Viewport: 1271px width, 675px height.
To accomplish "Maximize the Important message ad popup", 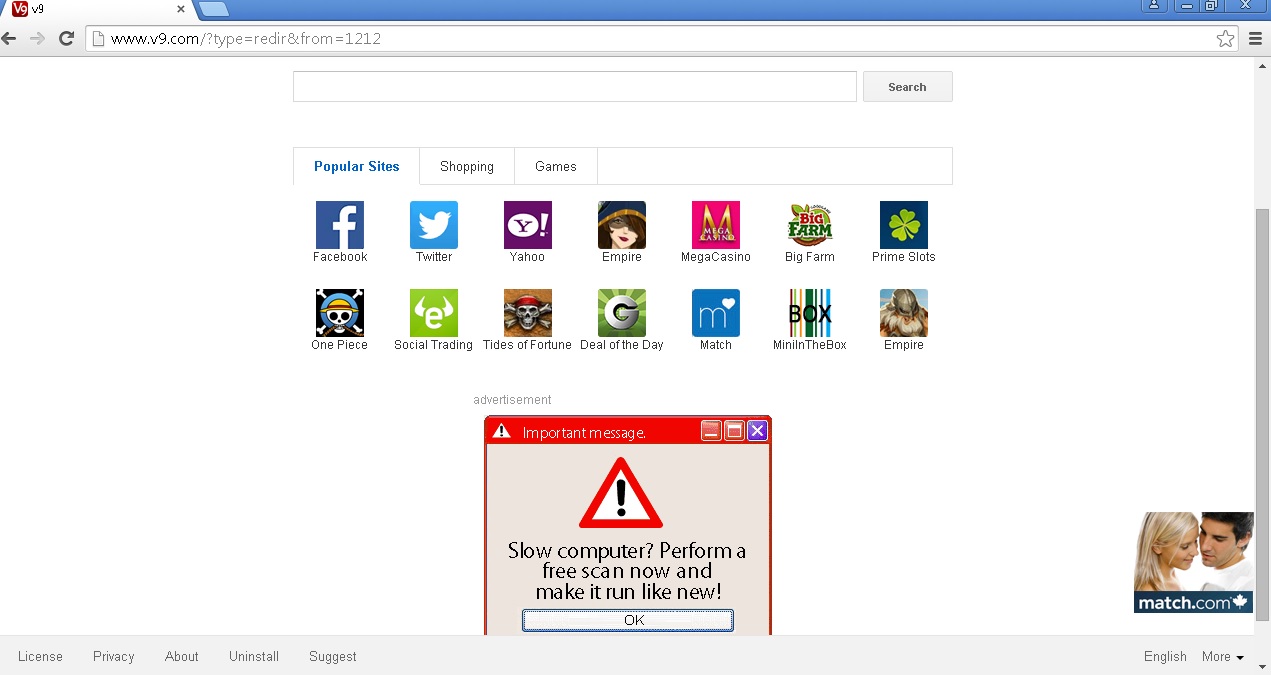I will coord(734,431).
